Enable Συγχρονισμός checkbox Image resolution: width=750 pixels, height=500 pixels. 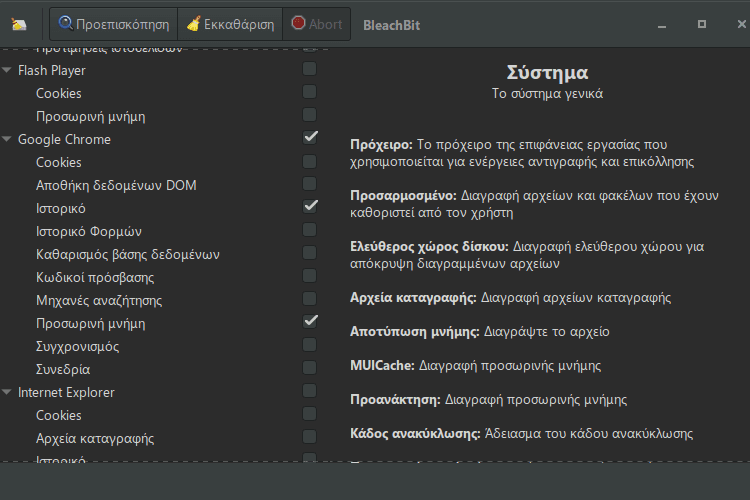point(309,344)
